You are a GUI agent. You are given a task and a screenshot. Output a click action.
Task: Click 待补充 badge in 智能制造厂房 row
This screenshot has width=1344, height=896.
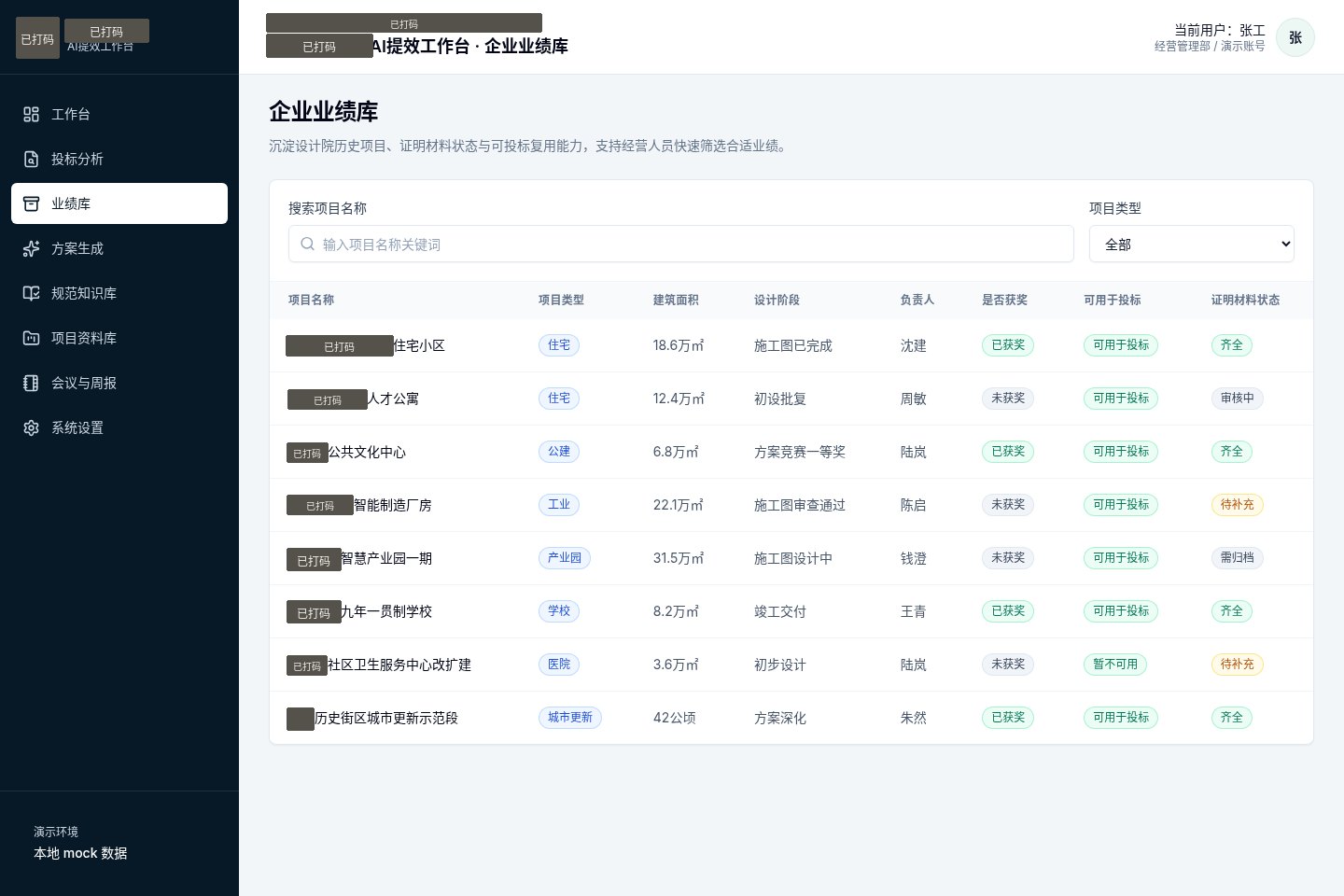(1238, 505)
